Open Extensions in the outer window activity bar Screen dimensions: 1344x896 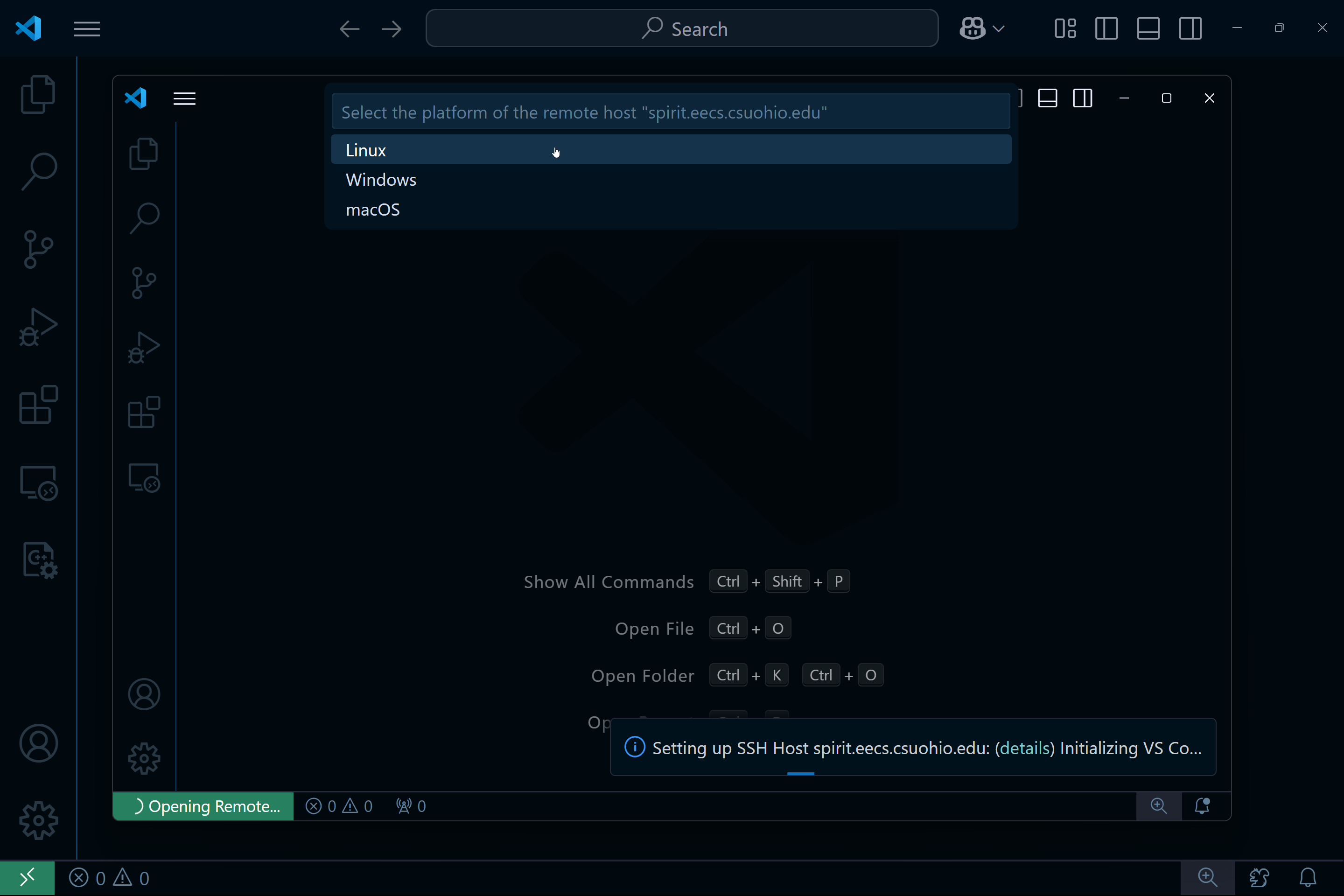coord(38,405)
